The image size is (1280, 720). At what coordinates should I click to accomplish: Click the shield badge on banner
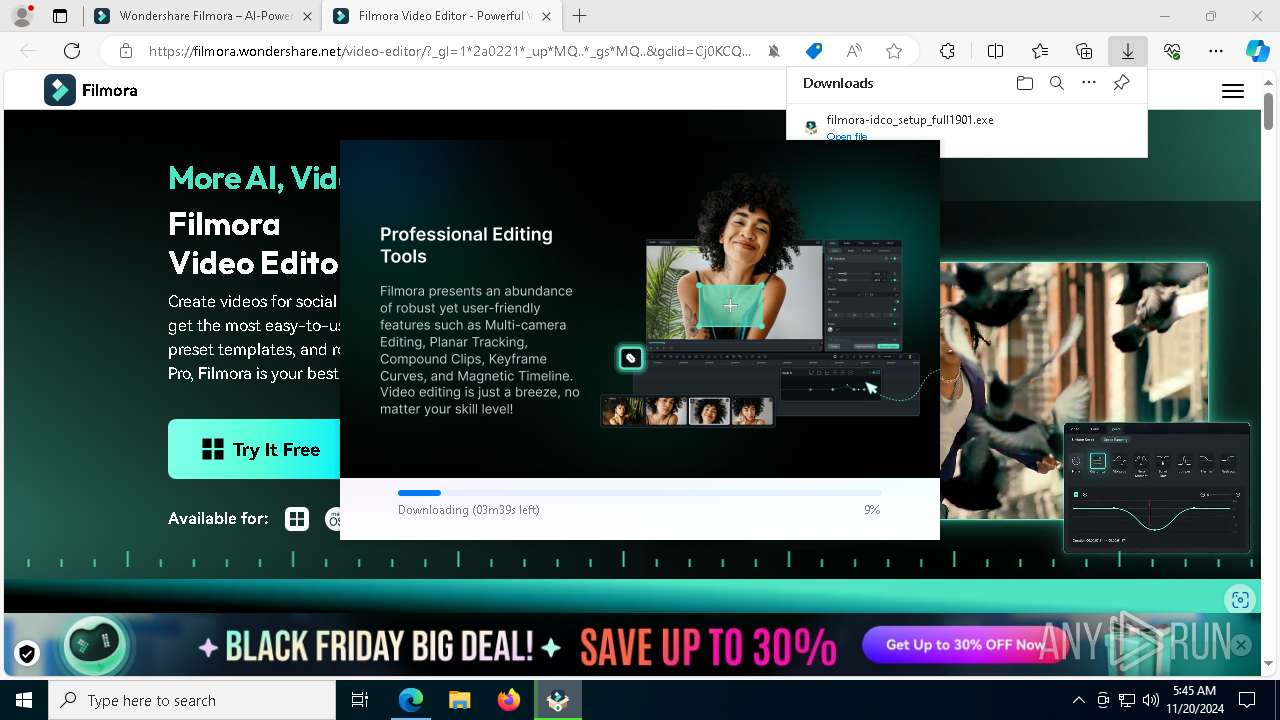tap(27, 653)
